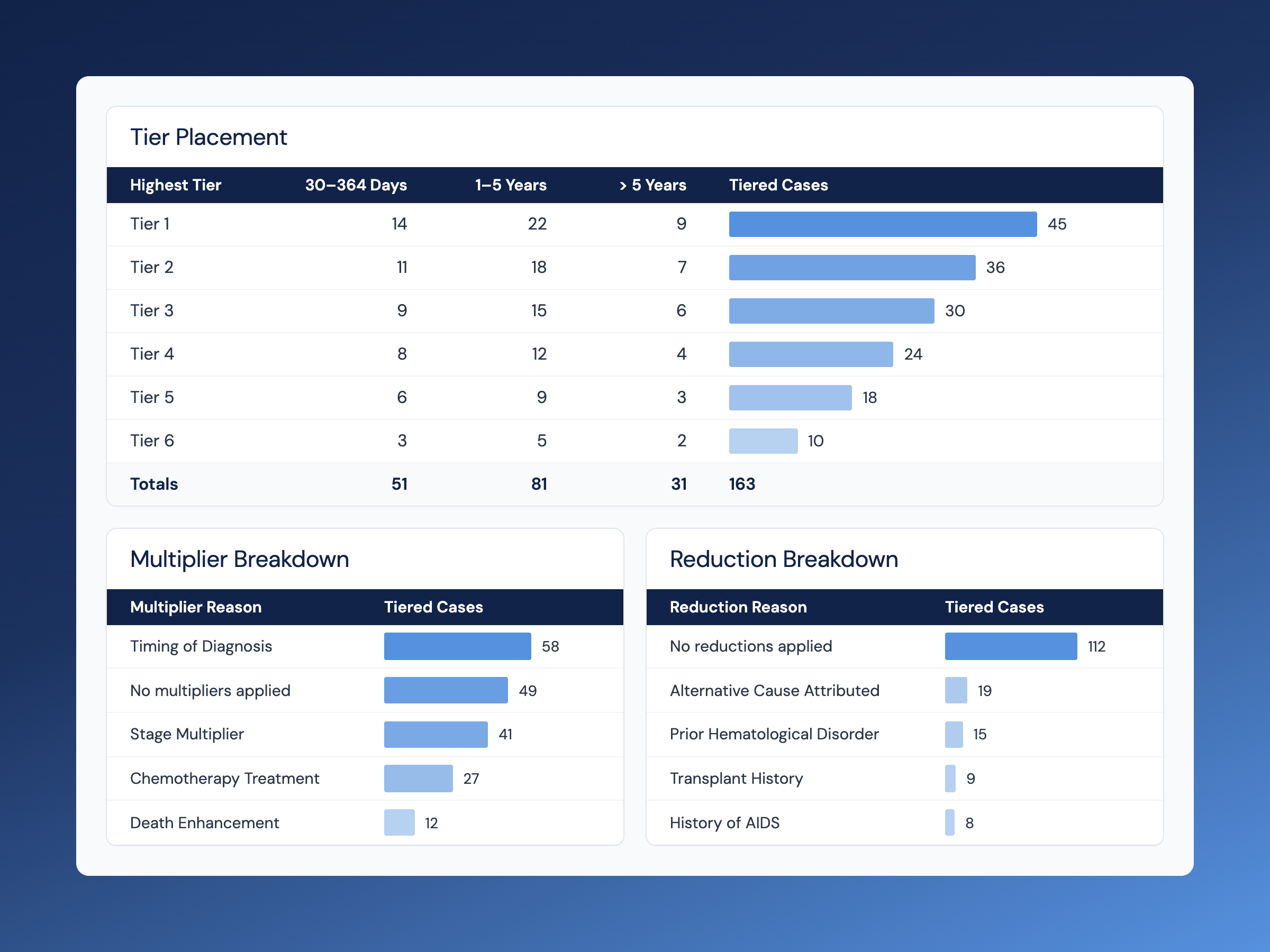
Task: Select the No multipliers applied row
Action: 365,690
